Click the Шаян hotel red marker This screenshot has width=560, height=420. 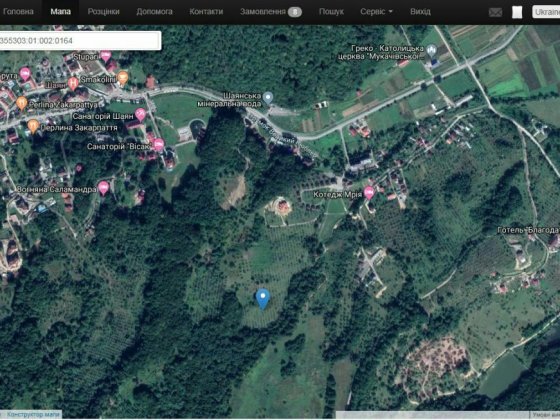pos(73,84)
